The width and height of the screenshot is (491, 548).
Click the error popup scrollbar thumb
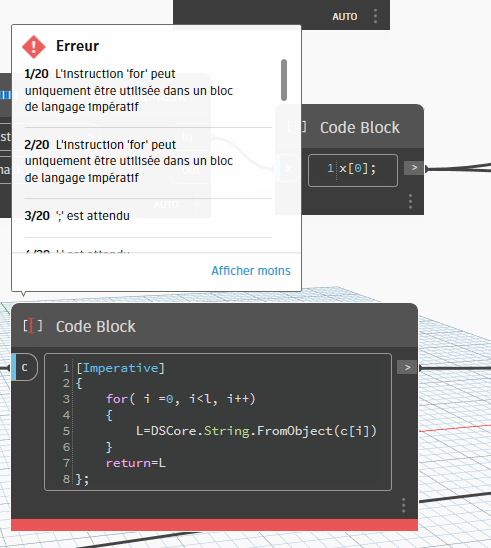coord(284,80)
